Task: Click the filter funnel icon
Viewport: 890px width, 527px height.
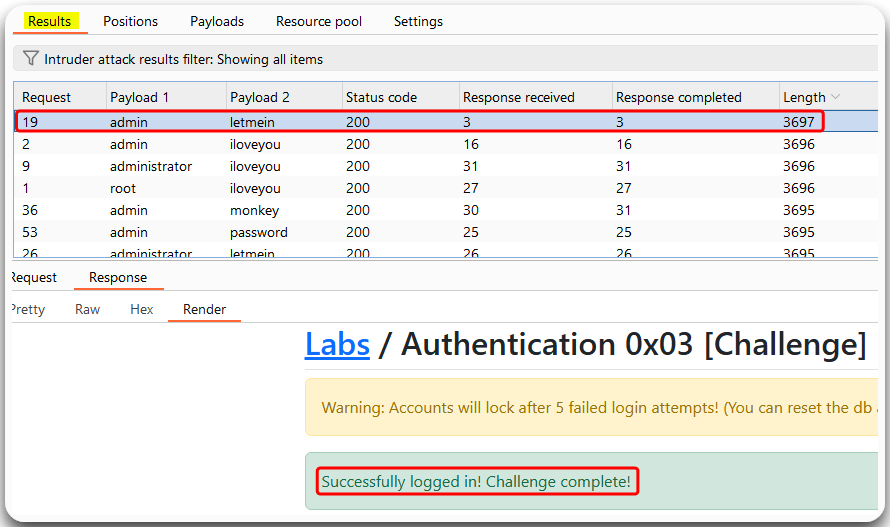Action: point(30,59)
